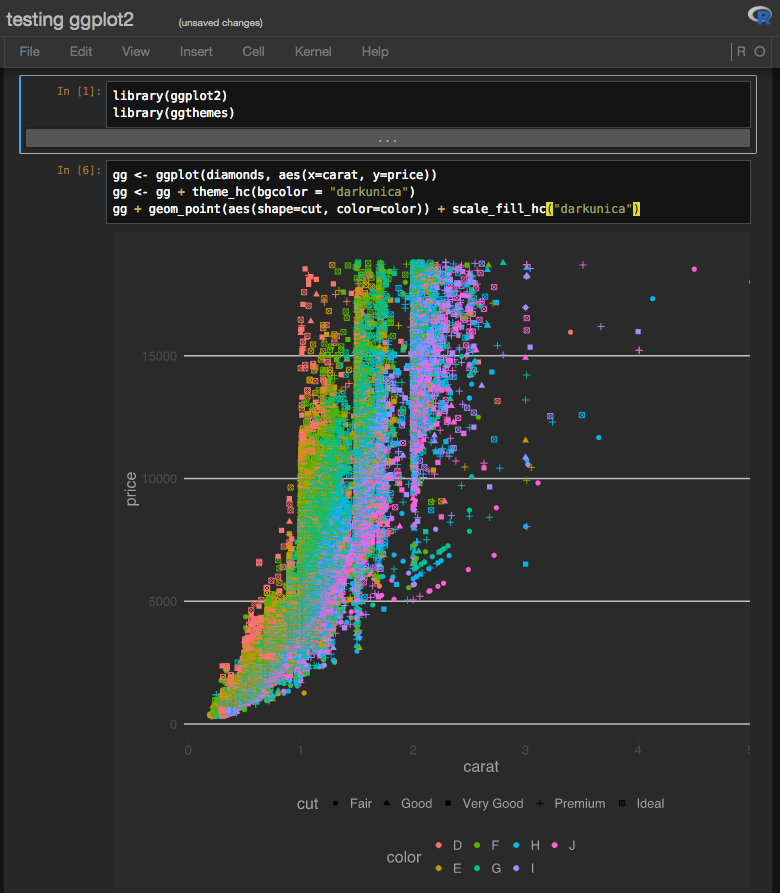The height and width of the screenshot is (893, 780).
Task: Click the Premium legend plus symbol
Action: 540,804
